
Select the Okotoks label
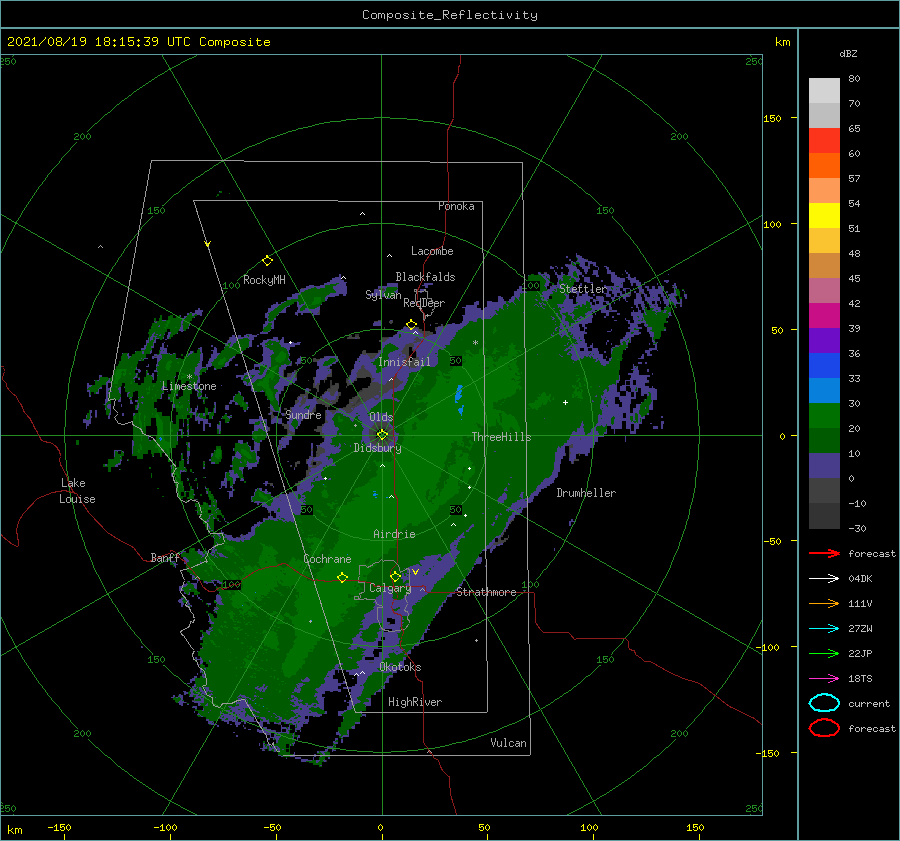(400, 667)
